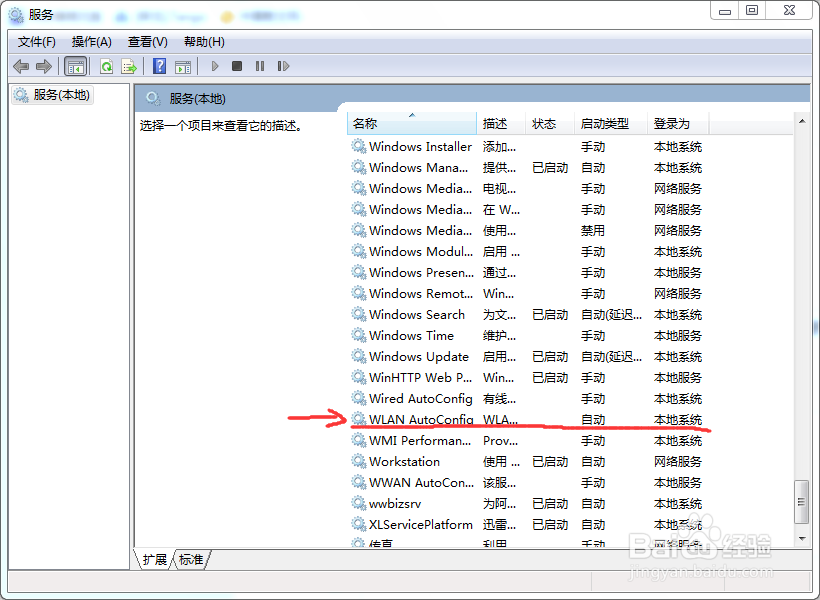Select the WinHTTP Web P... service name
The height and width of the screenshot is (600, 820).
(x=420, y=378)
